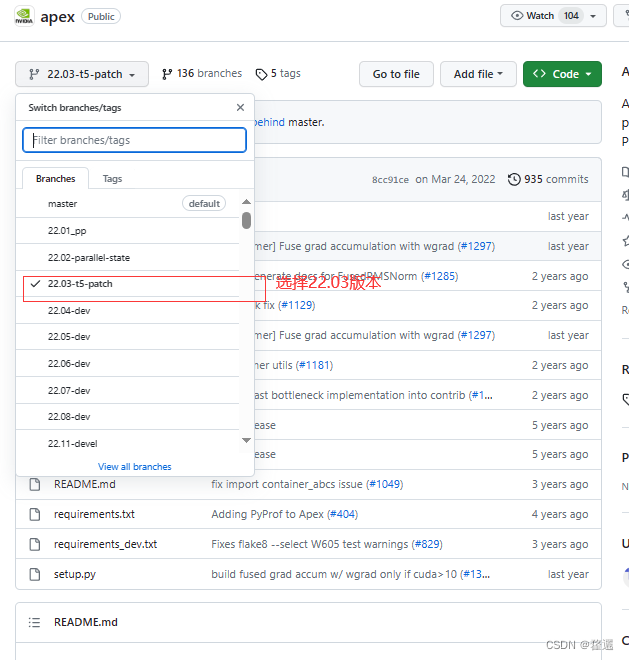Image resolution: width=629 pixels, height=660 pixels.
Task: Click the branches fork icon beside 136 branches
Action: coord(167,74)
